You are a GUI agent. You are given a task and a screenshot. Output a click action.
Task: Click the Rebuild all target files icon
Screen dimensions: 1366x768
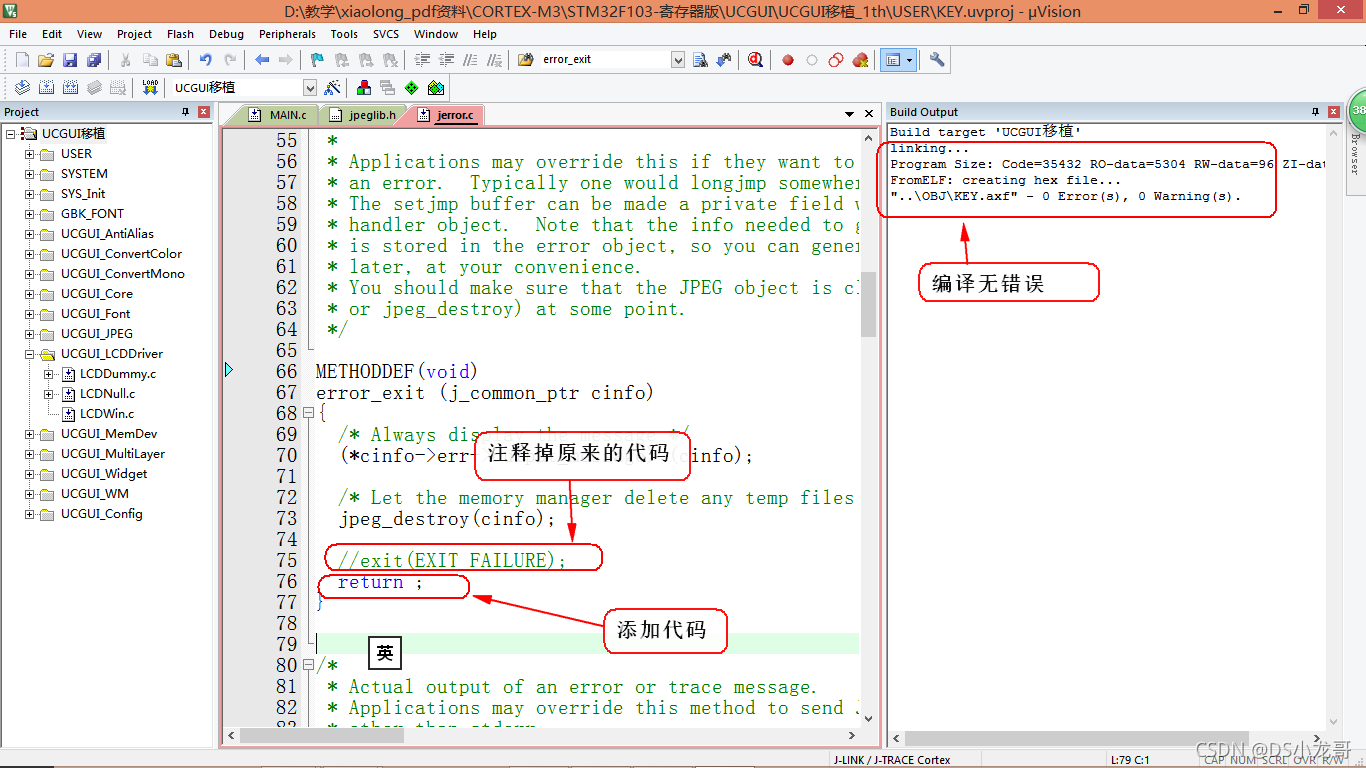70,87
